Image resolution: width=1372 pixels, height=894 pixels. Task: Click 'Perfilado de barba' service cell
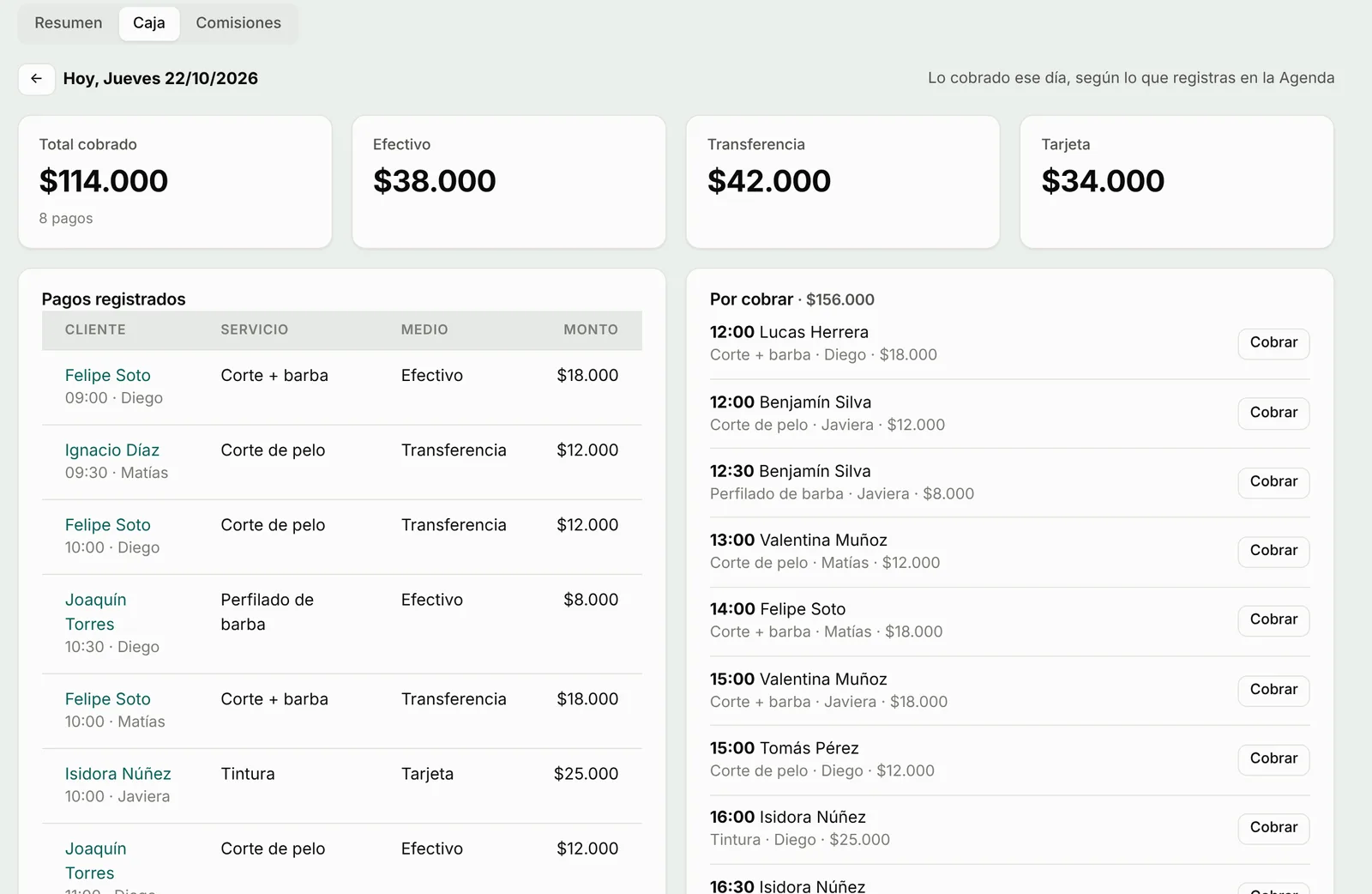268,612
